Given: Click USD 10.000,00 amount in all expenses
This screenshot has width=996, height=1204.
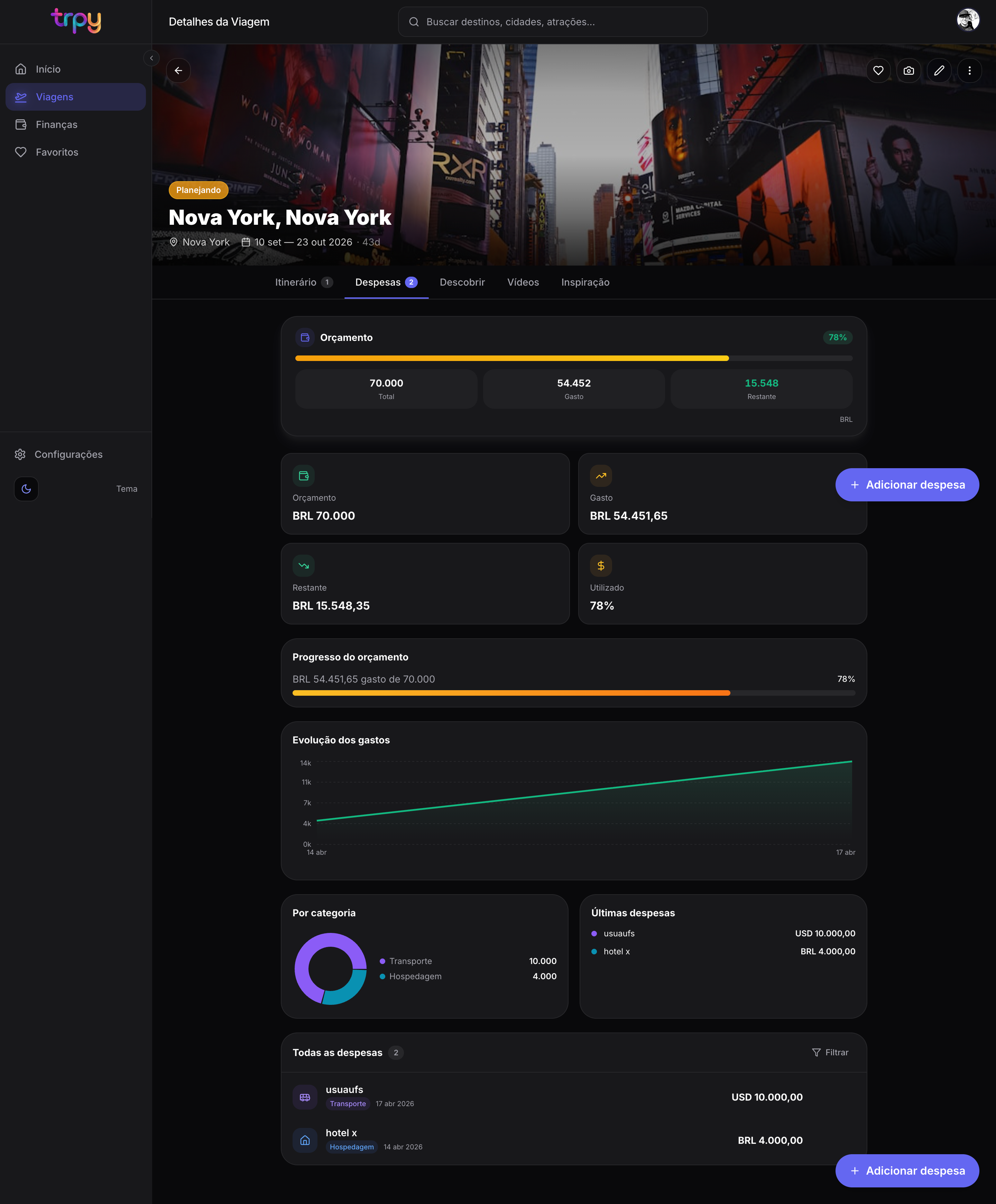Looking at the screenshot, I should pyautogui.click(x=767, y=1098).
